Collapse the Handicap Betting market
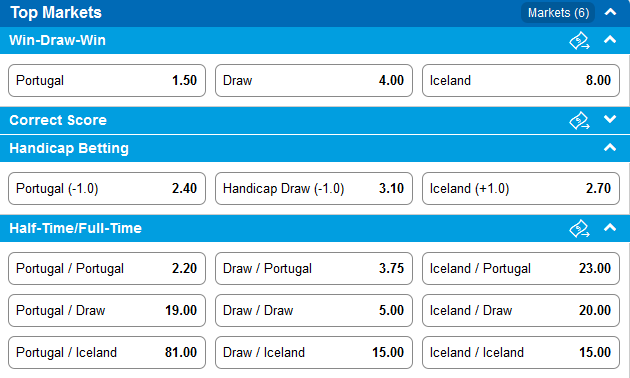Screen dimensions: 630x378 point(610,148)
